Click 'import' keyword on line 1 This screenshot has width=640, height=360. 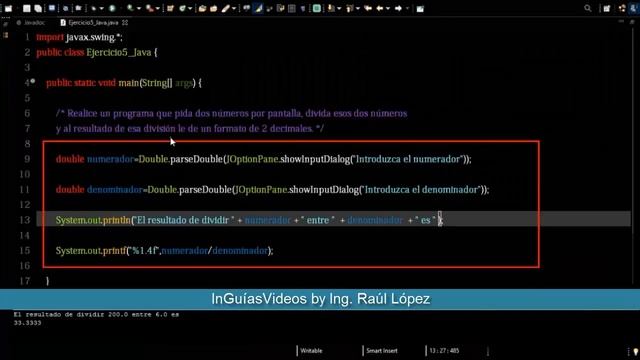[x=50, y=37]
